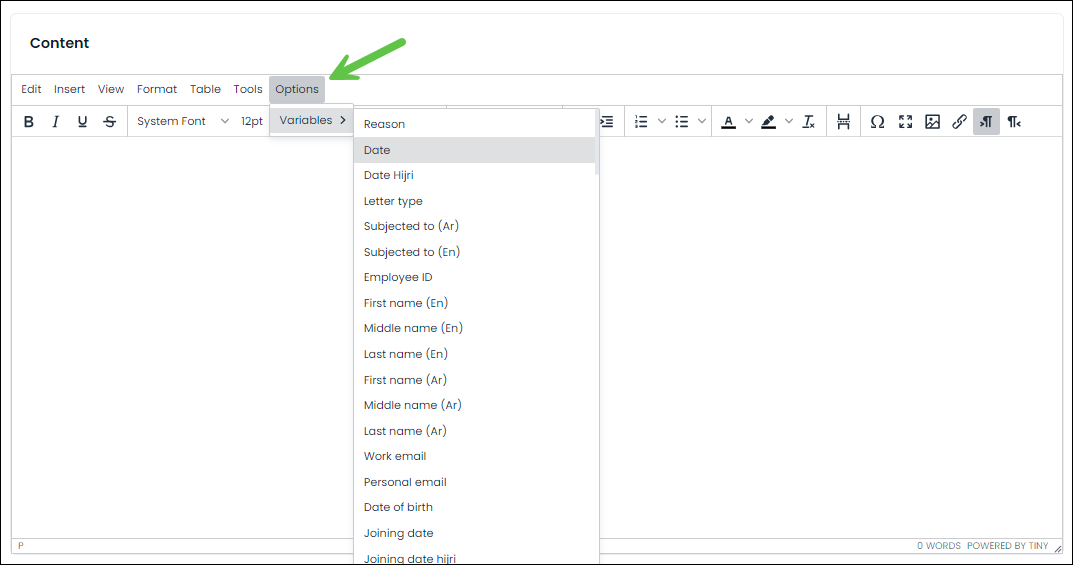This screenshot has height=565, width=1073.
Task: Expand the bullet list style options
Action: [x=702, y=122]
